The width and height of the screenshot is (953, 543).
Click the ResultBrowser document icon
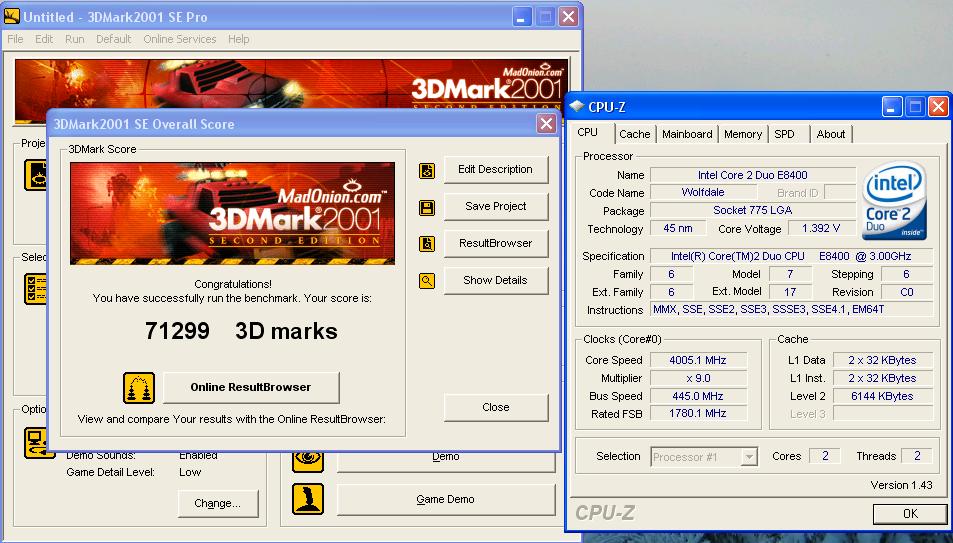(x=427, y=244)
